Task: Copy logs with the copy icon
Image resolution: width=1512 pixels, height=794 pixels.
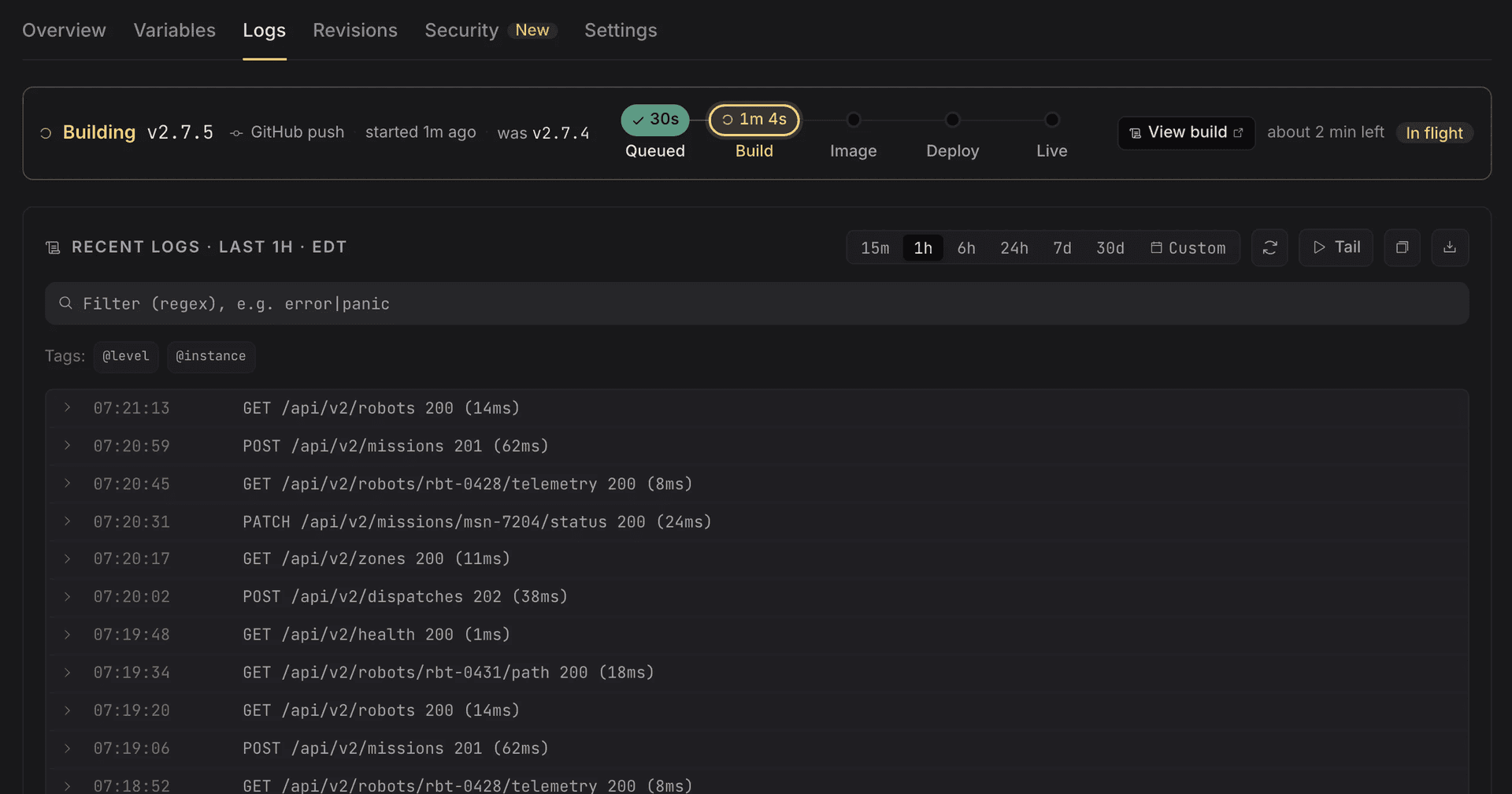Action: [x=1403, y=247]
